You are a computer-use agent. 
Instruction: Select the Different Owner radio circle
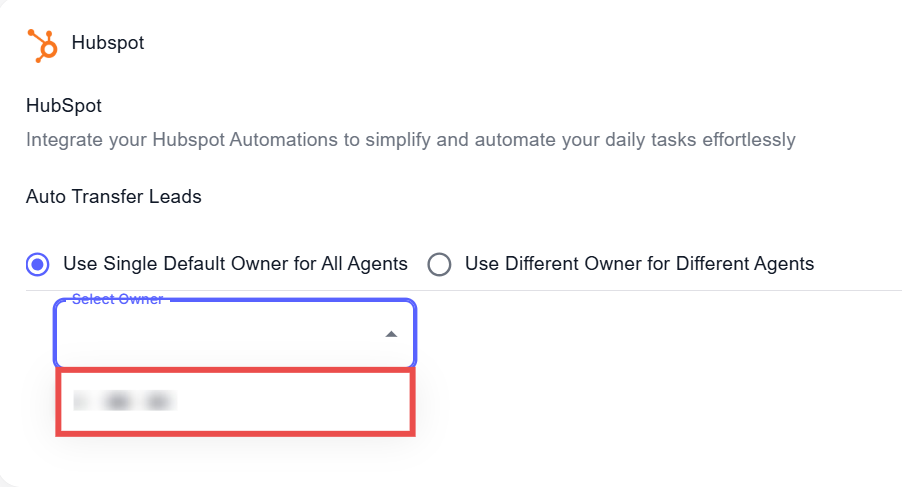(439, 265)
